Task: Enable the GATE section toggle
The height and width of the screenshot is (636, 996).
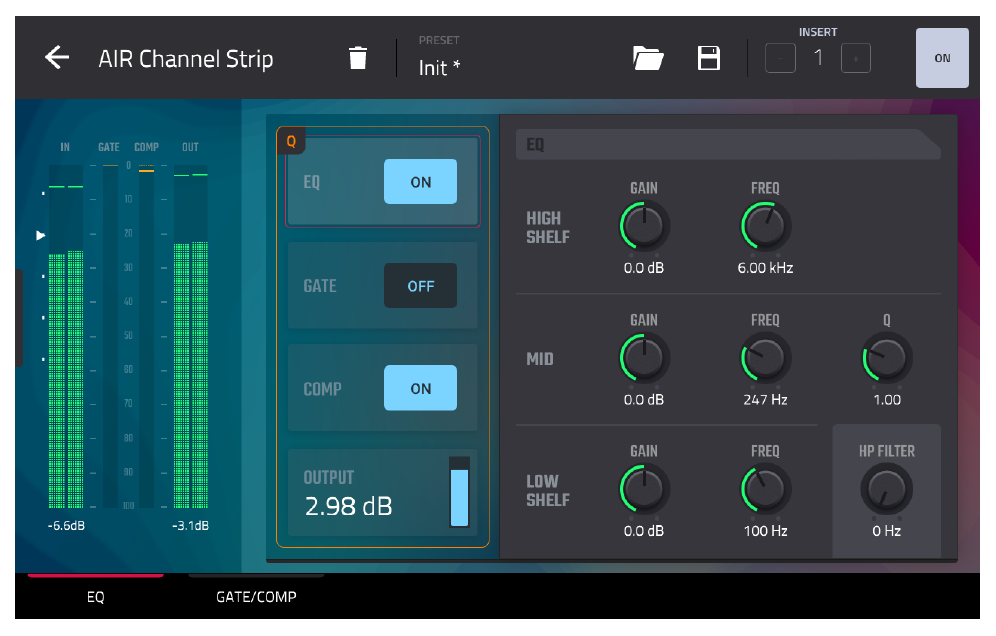Action: 420,286
